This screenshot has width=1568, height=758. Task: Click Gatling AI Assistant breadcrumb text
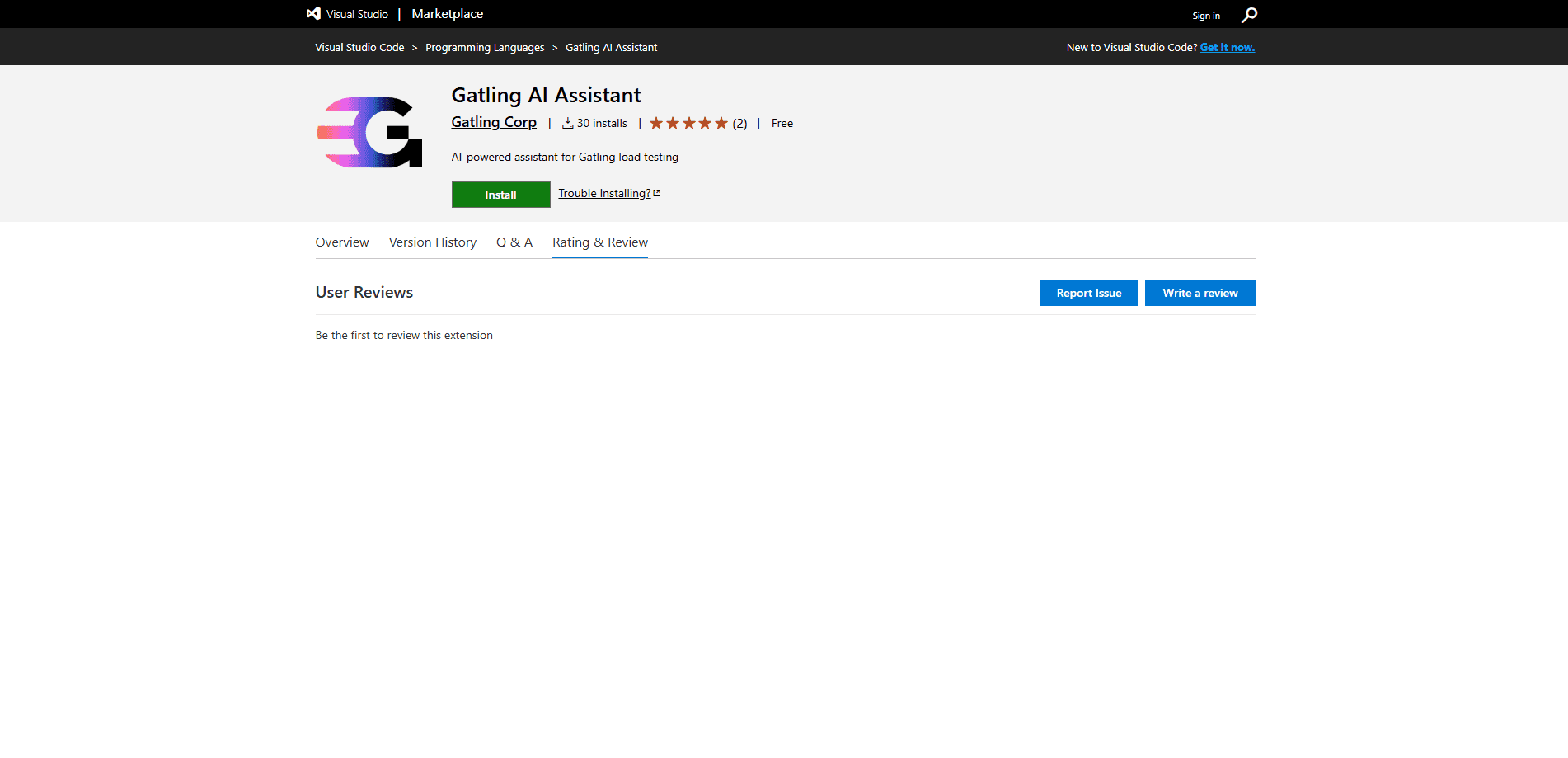point(612,48)
